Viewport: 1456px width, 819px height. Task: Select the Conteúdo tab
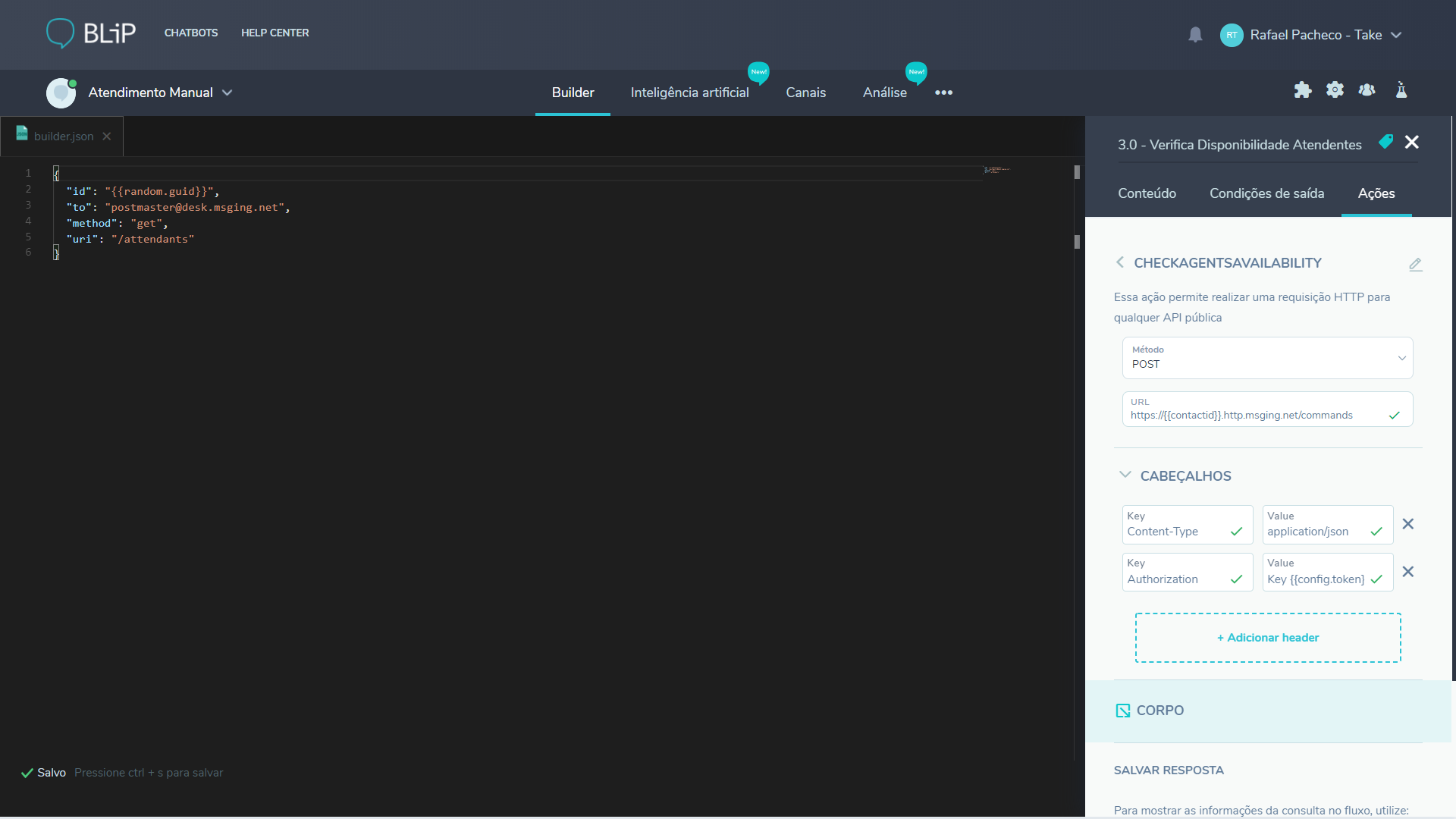tap(1148, 193)
